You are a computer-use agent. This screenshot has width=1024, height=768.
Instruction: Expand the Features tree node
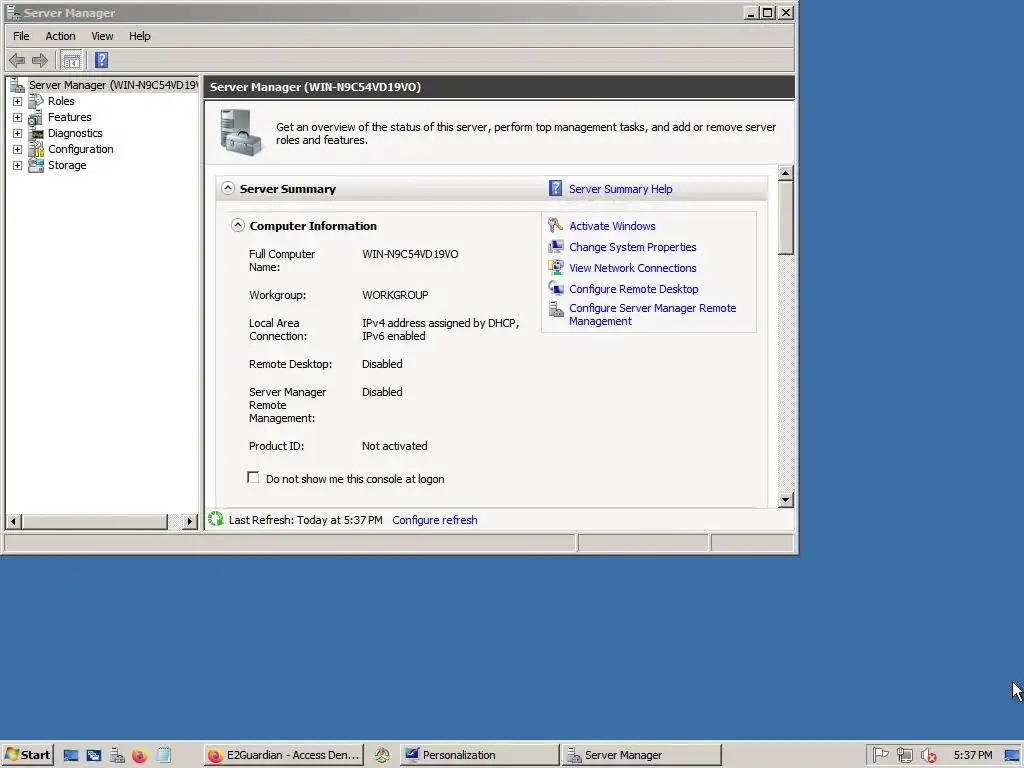point(18,118)
